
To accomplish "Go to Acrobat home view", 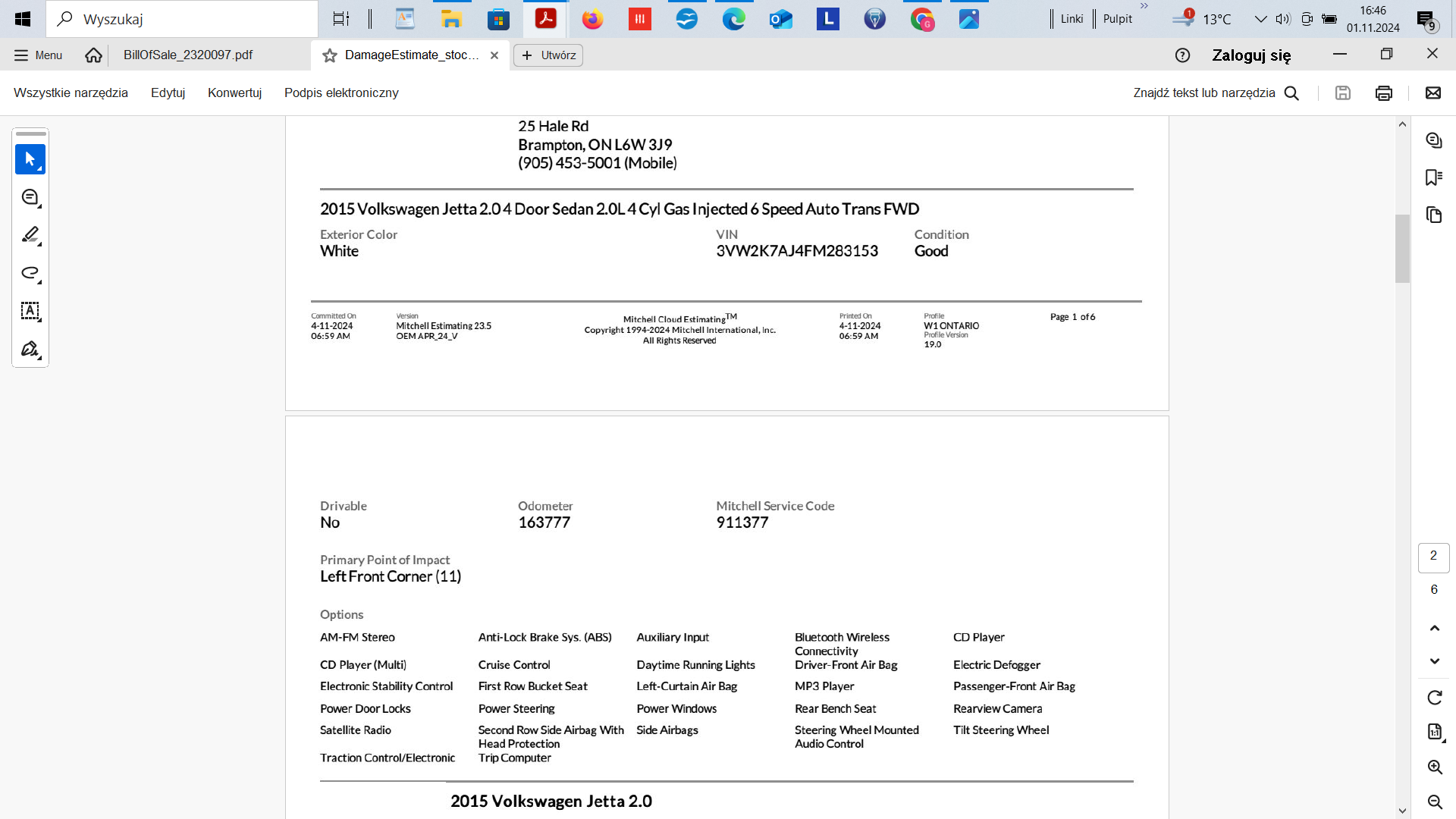I will click(x=93, y=55).
